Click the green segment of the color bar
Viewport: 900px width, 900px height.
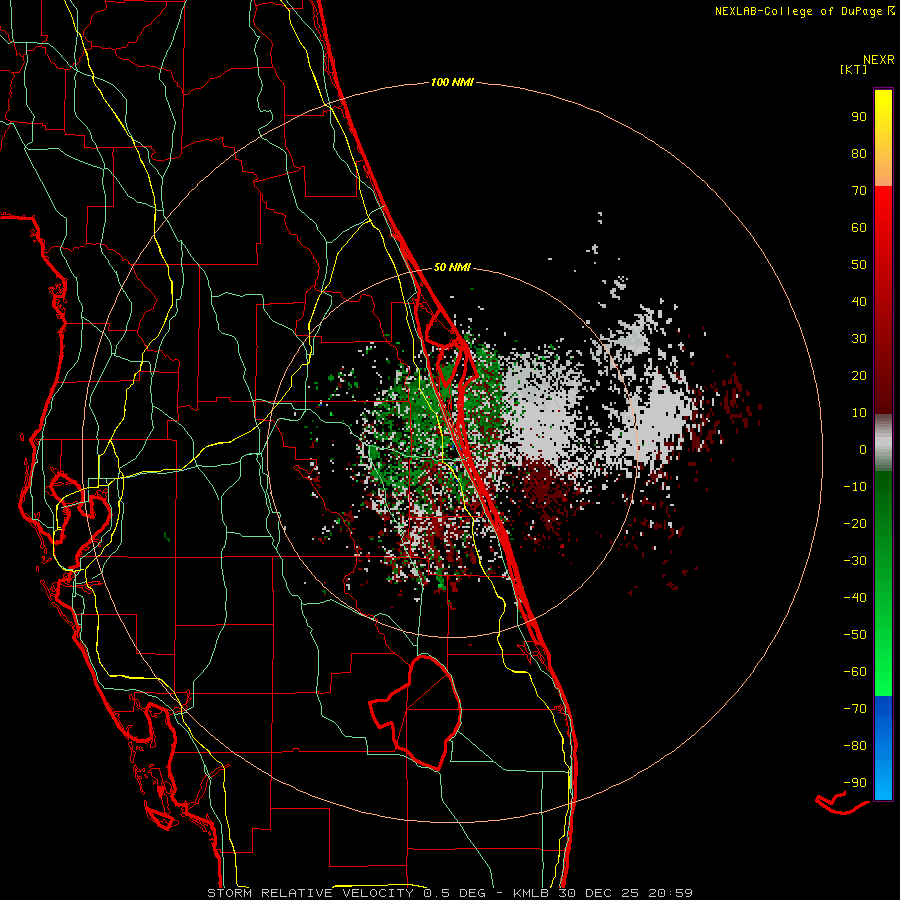point(883,583)
